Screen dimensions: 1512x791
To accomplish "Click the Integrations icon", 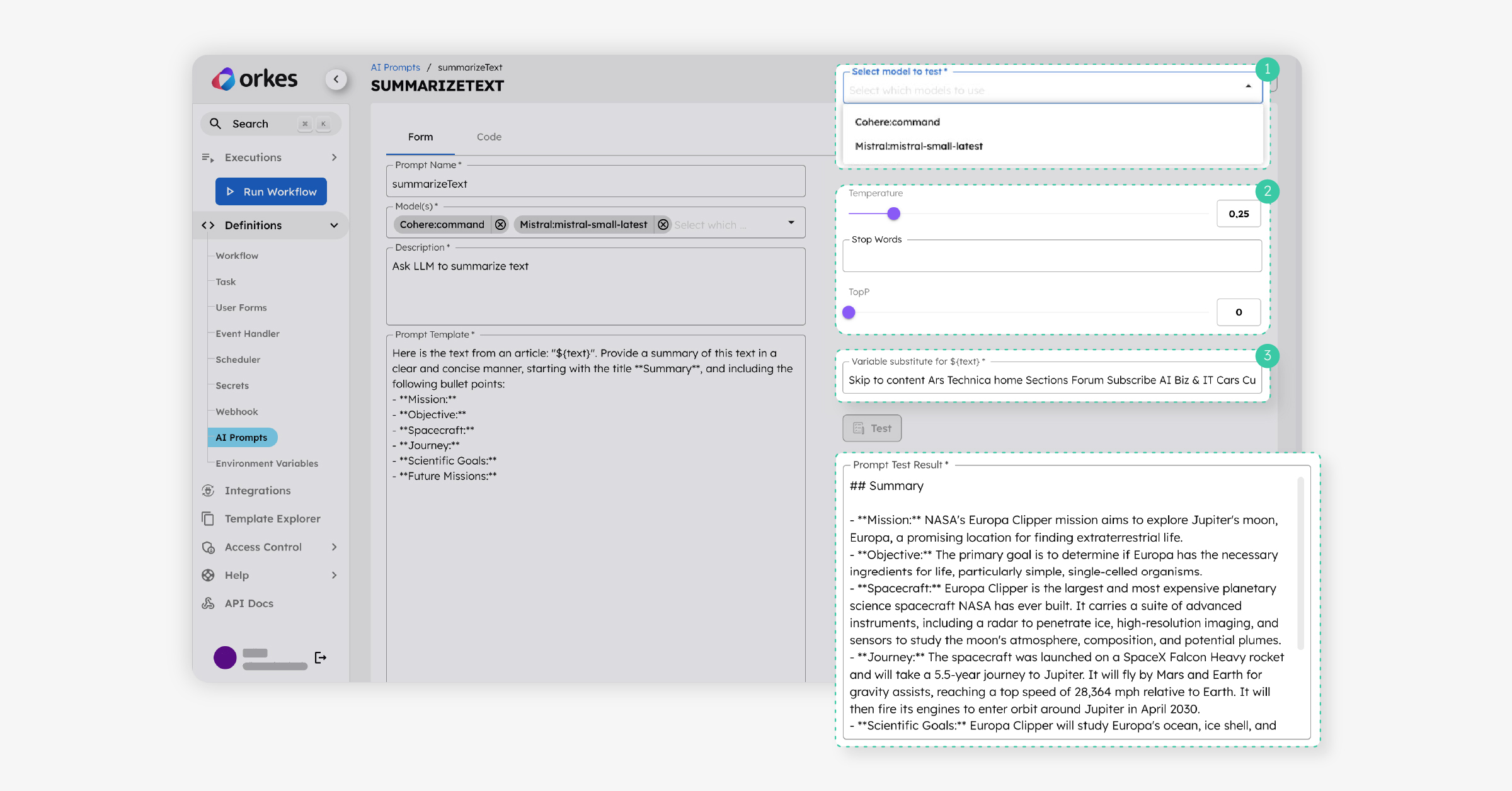I will (208, 491).
